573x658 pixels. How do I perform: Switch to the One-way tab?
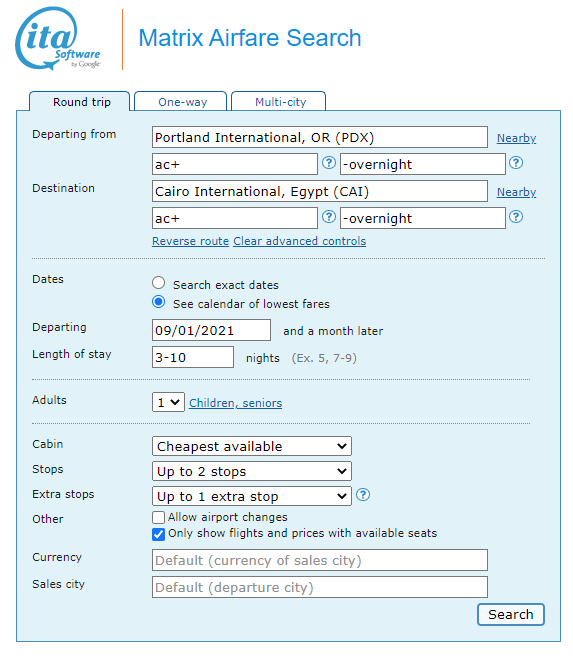tap(181, 102)
